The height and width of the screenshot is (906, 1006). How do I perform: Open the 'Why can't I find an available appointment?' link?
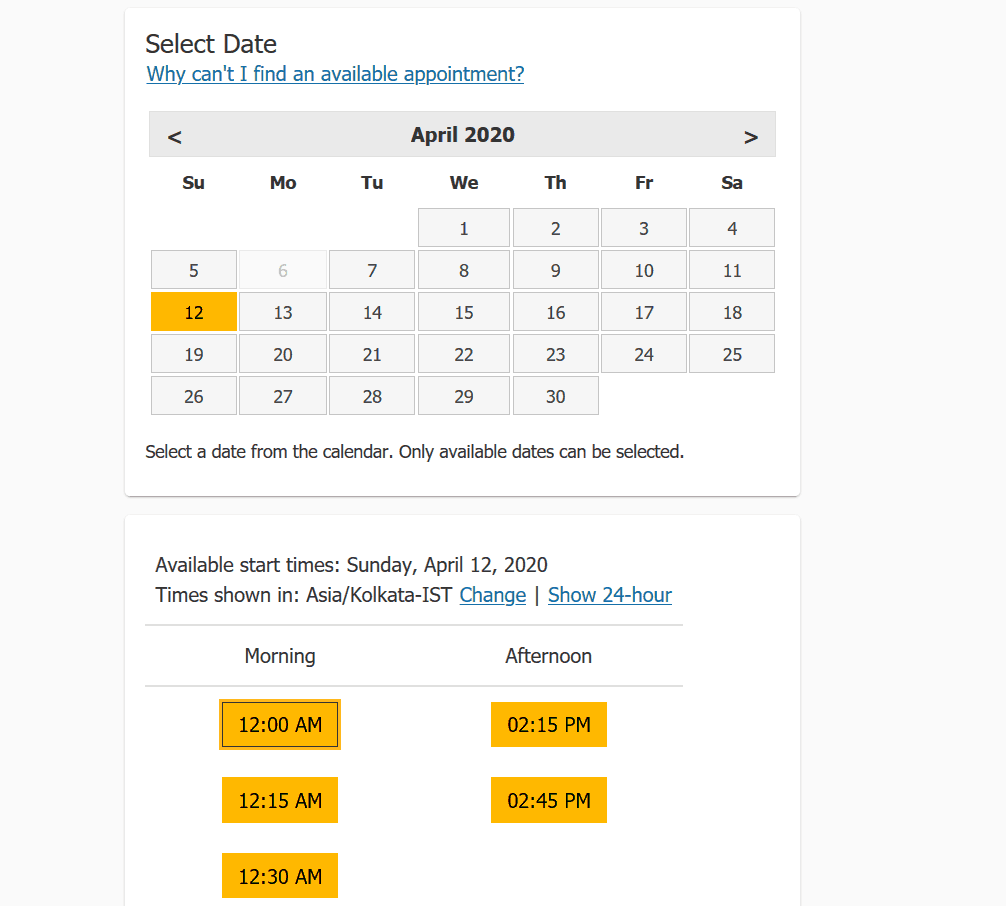[334, 74]
